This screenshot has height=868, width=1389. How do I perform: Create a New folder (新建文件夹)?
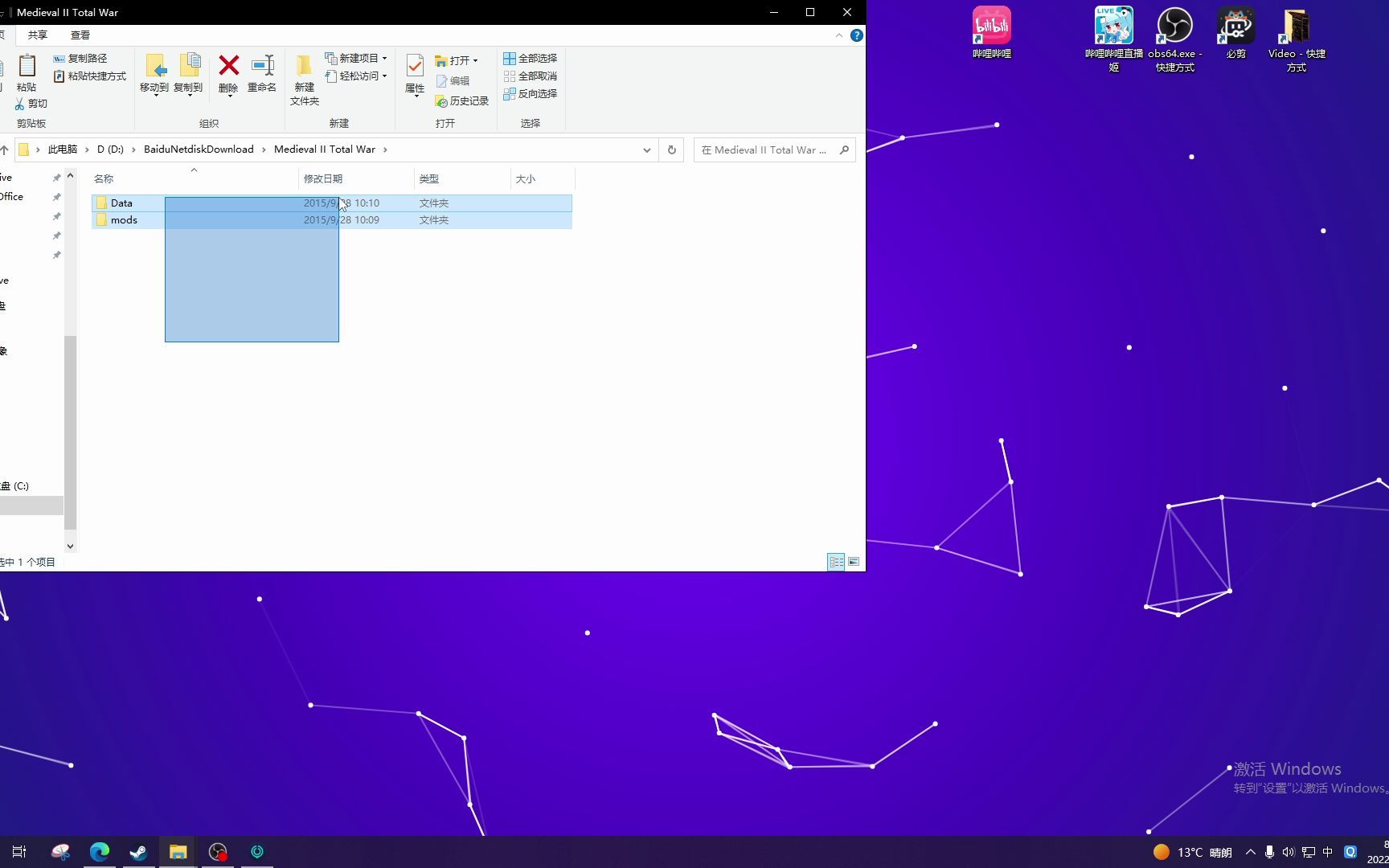click(305, 80)
